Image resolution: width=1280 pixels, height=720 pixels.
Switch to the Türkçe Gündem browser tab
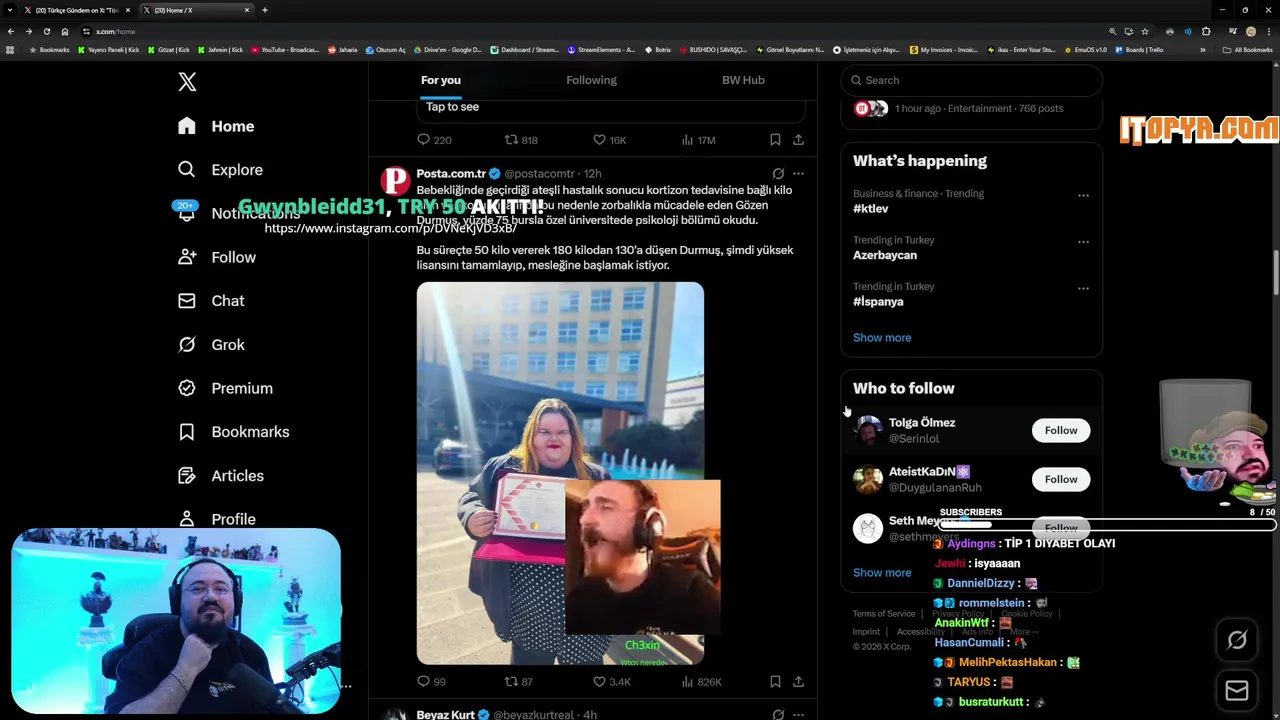(77, 10)
